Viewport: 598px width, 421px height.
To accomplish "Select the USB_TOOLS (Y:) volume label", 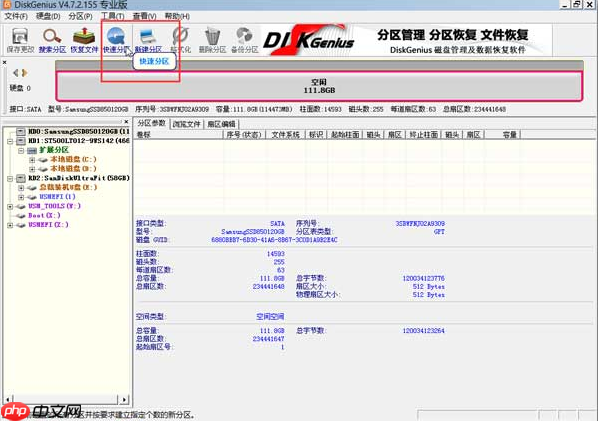I will (55, 206).
